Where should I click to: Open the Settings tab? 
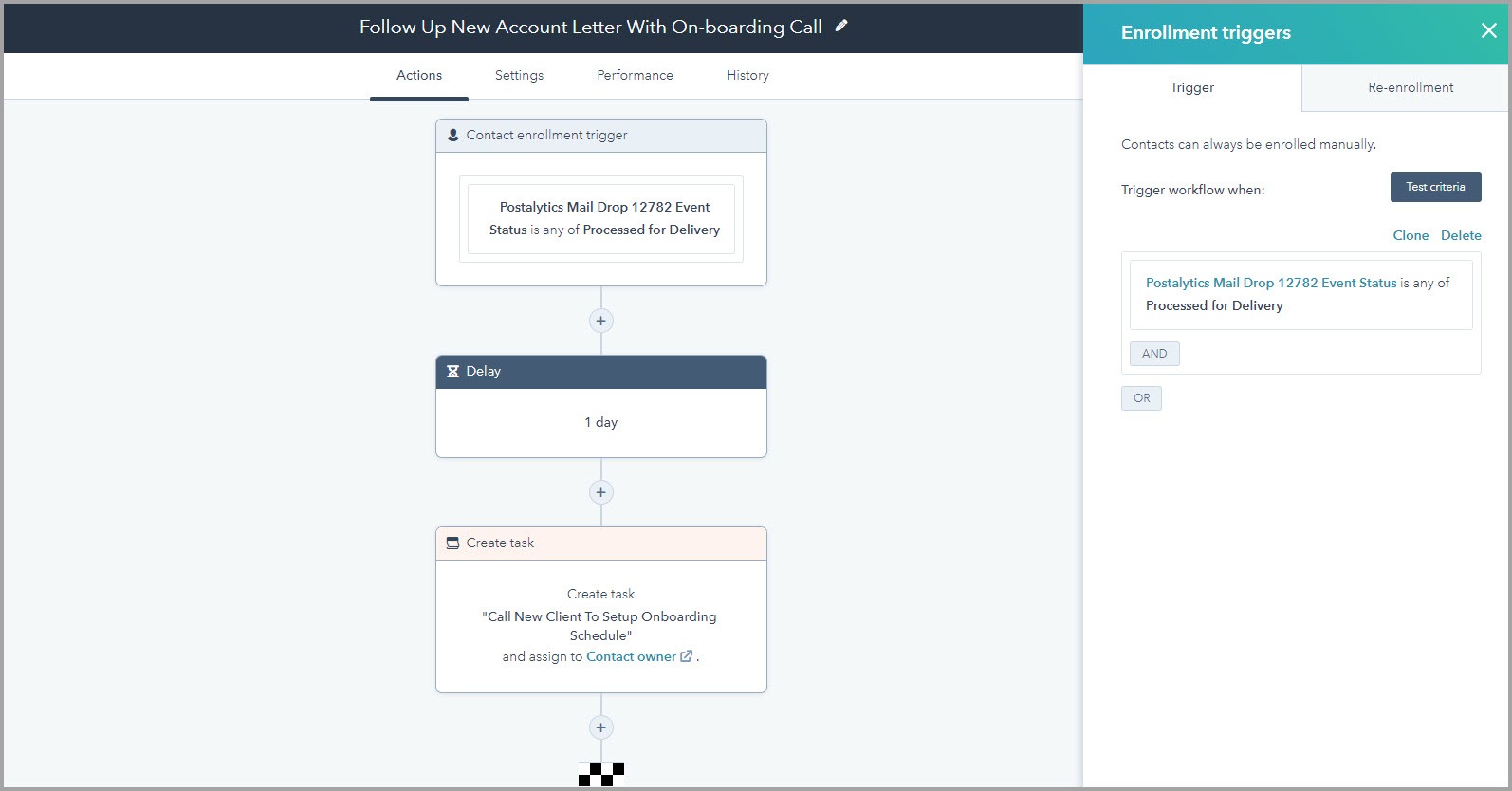(520, 75)
